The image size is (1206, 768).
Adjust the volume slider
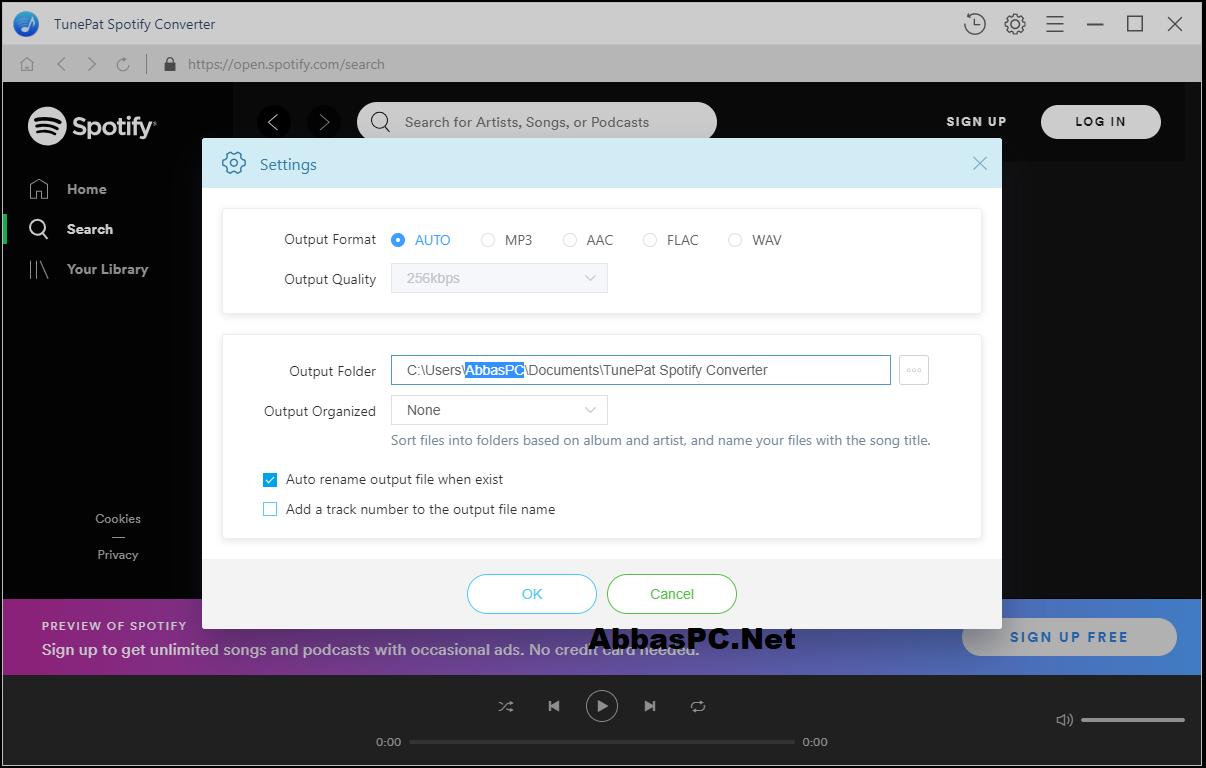click(x=1133, y=720)
